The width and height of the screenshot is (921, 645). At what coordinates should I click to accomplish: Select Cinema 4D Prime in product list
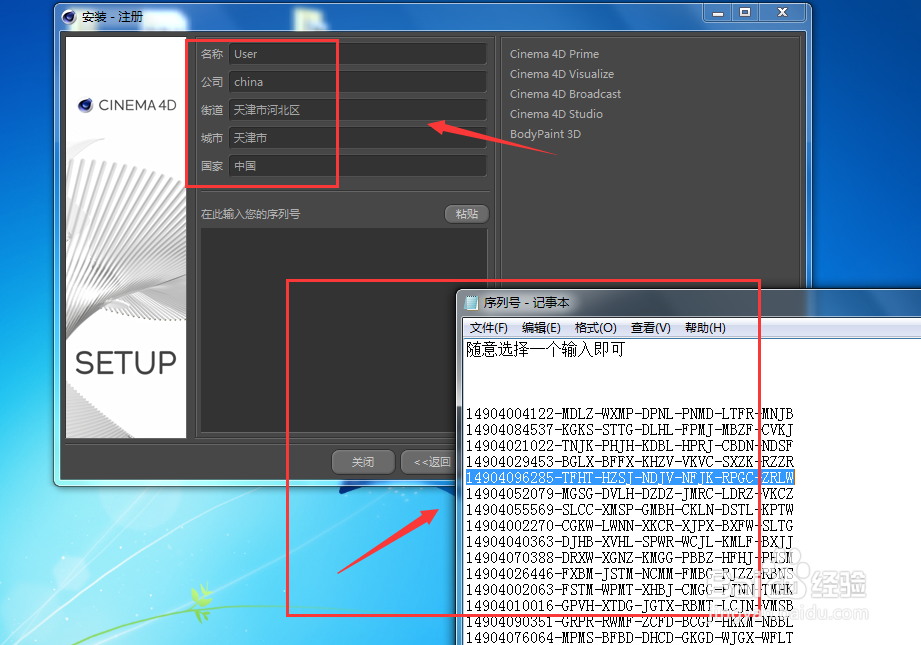[x=554, y=54]
